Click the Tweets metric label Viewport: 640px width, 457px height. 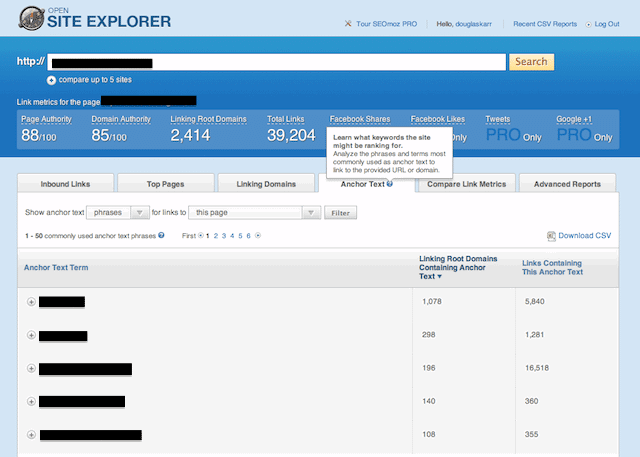(x=498, y=119)
